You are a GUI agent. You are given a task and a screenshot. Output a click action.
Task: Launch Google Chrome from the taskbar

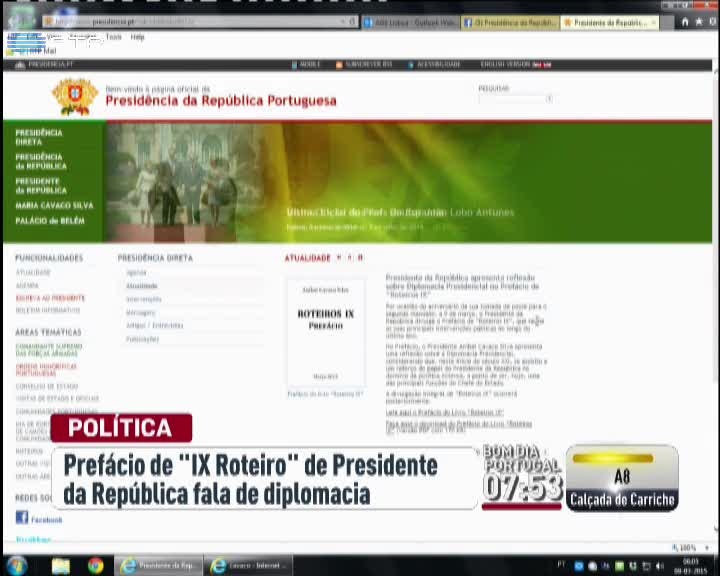(95, 565)
